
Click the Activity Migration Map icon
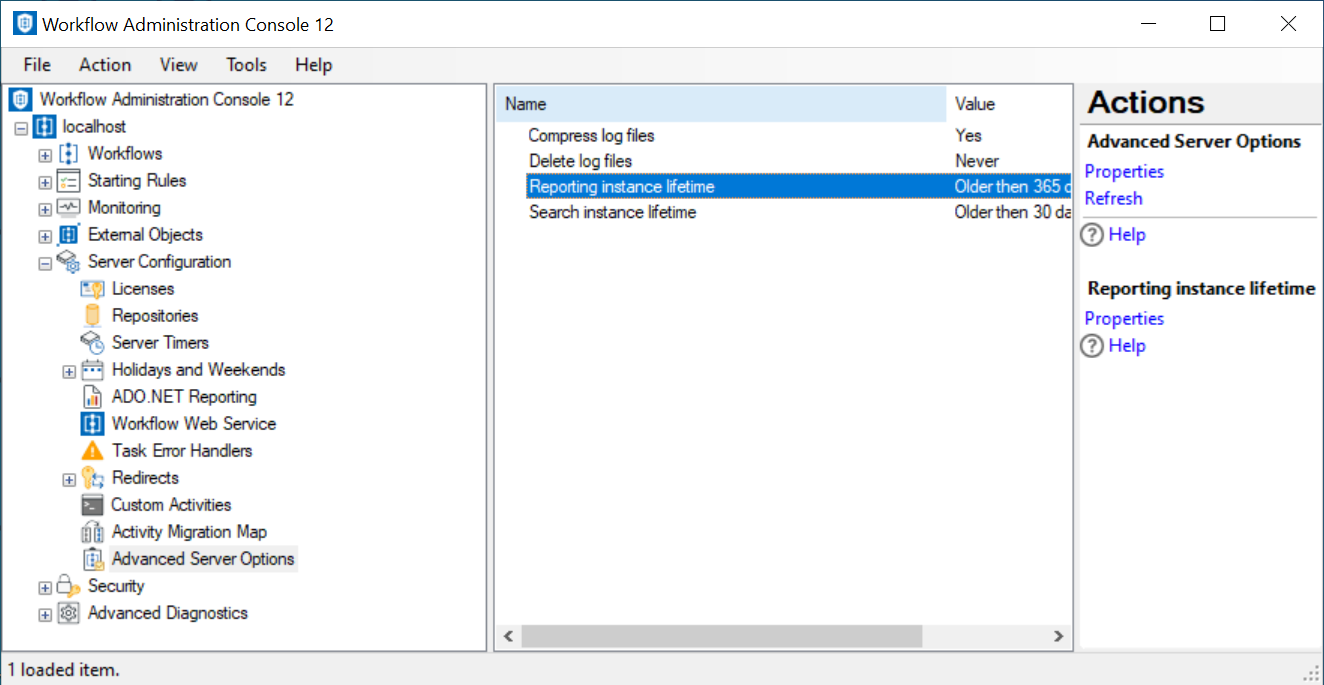(x=93, y=532)
